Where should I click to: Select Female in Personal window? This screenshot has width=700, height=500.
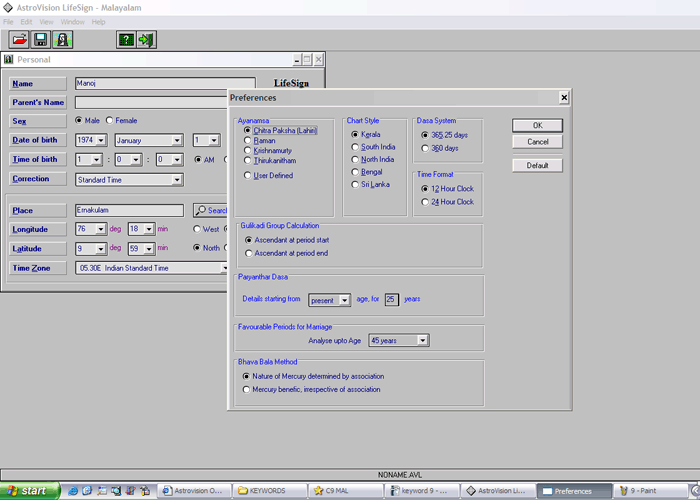tap(121, 121)
